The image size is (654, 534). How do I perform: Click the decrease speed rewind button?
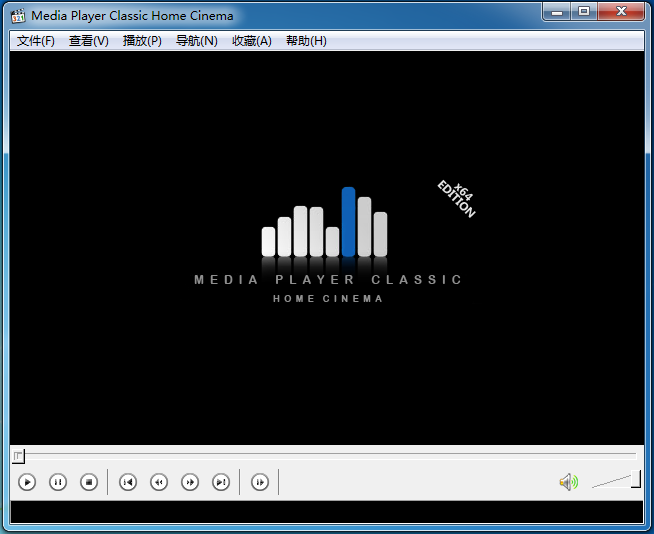tap(159, 482)
